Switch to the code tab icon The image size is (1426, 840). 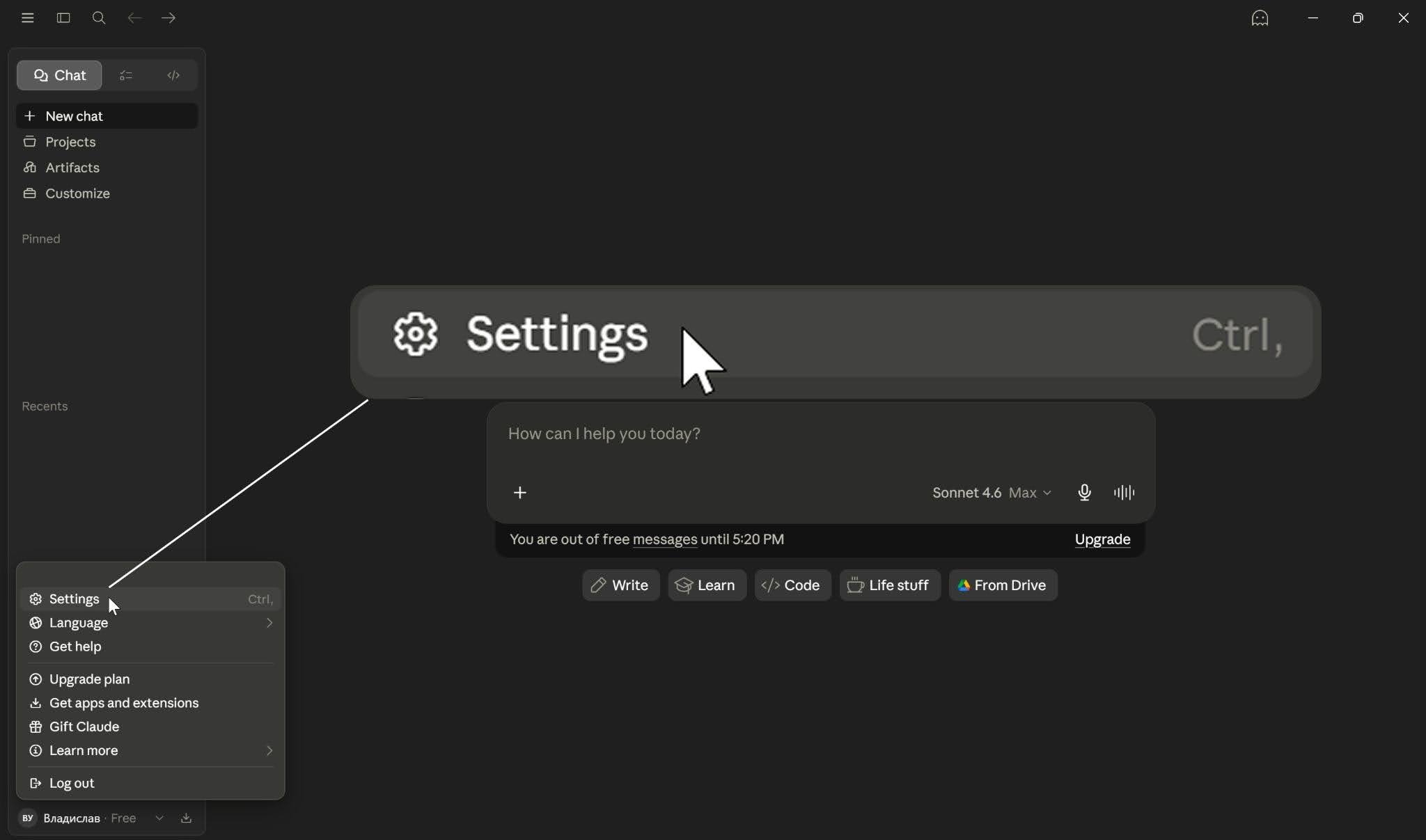[173, 75]
